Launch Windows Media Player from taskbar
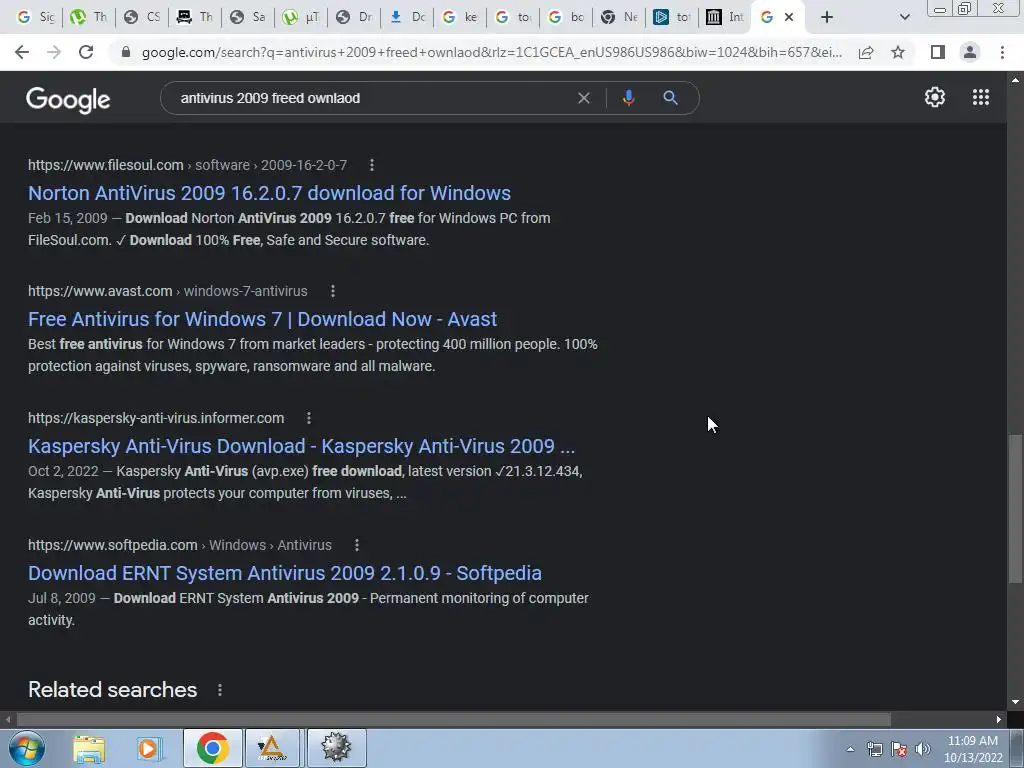Screen dimensions: 1024x768 pos(148,748)
